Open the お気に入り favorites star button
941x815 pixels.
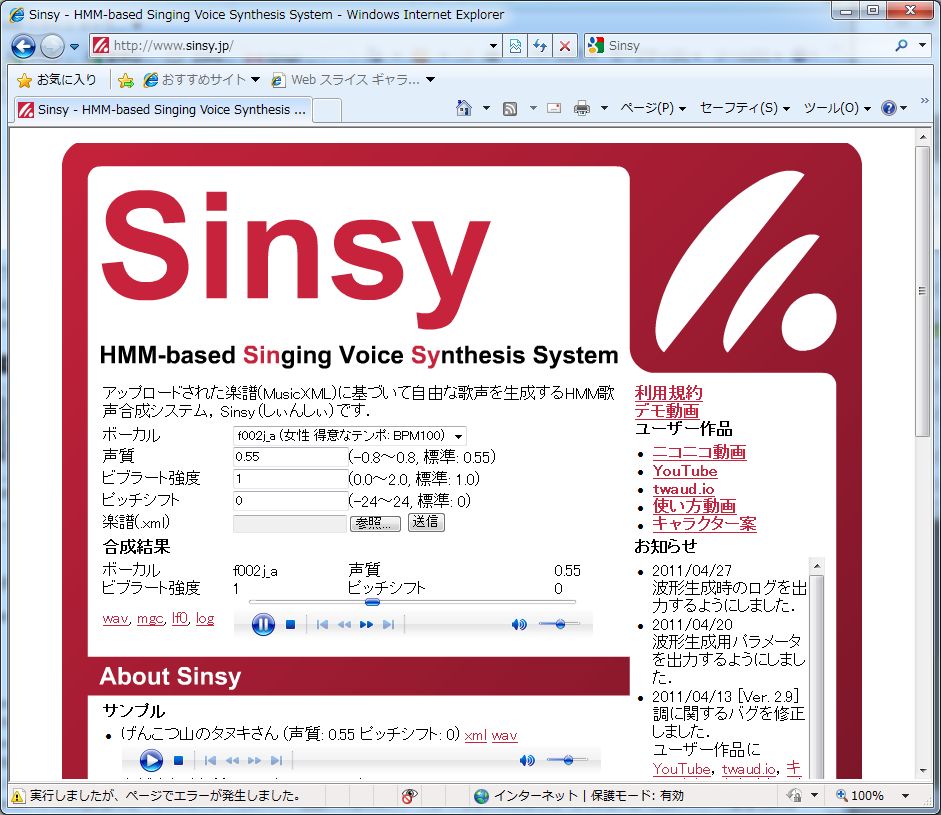click(x=57, y=79)
